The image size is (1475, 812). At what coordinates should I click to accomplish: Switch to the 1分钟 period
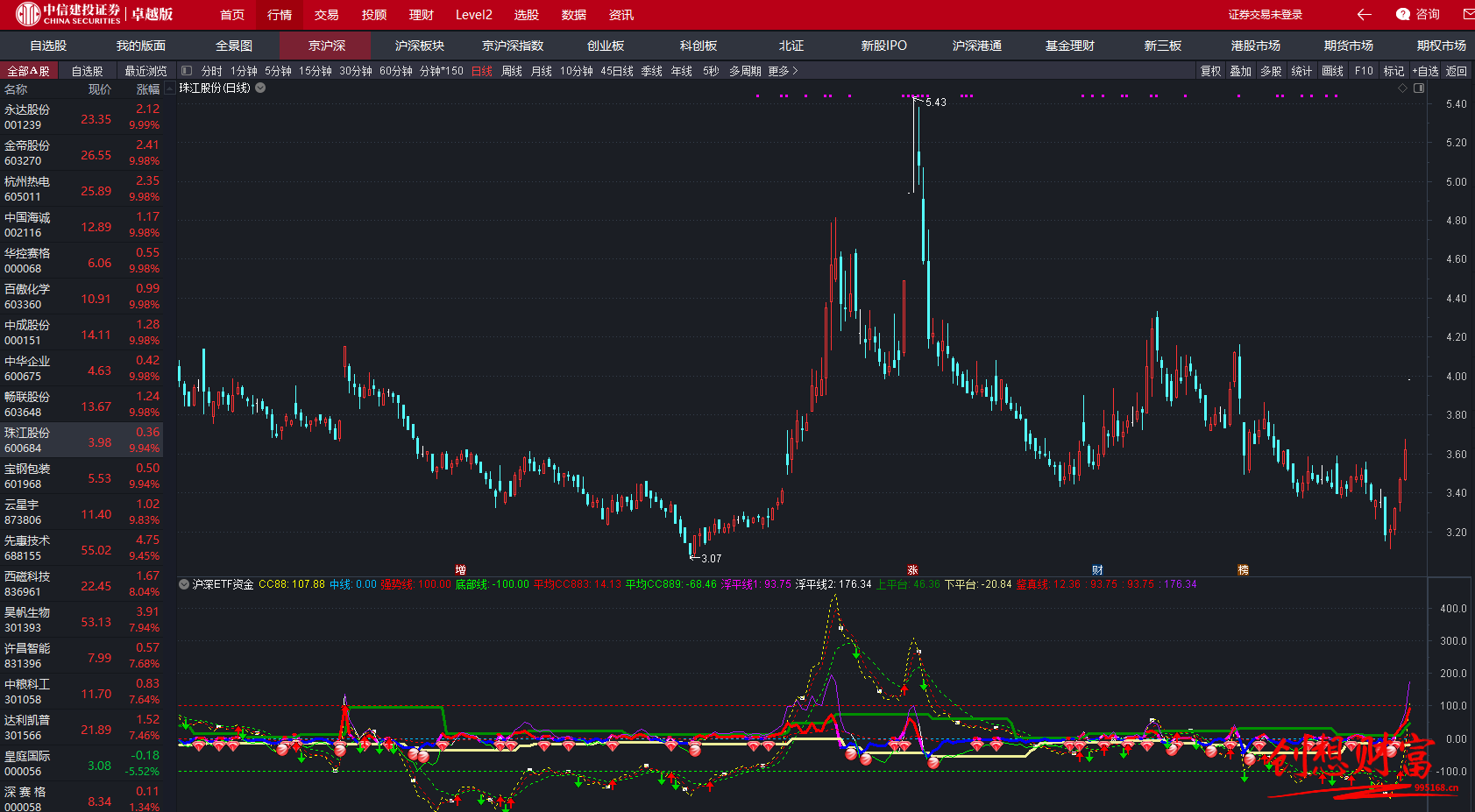pos(244,71)
